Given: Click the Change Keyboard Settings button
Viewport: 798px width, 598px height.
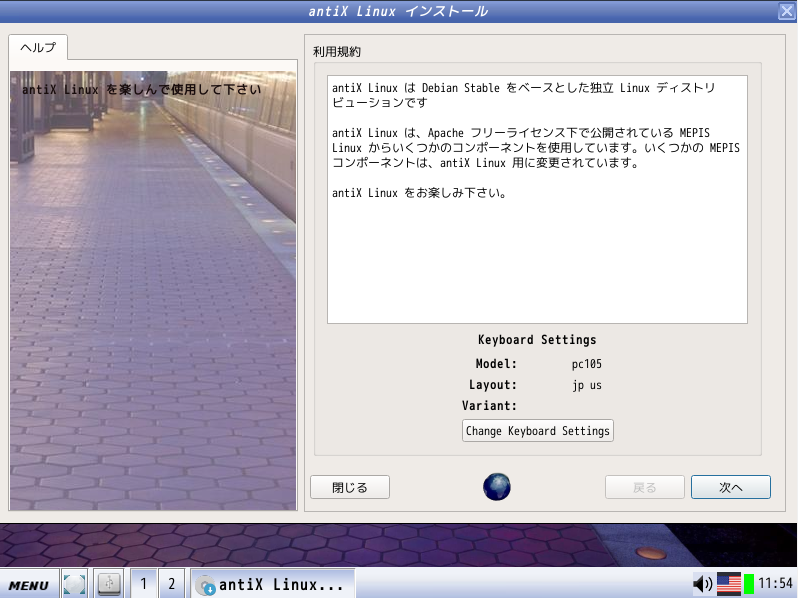Looking at the screenshot, I should [x=537, y=431].
